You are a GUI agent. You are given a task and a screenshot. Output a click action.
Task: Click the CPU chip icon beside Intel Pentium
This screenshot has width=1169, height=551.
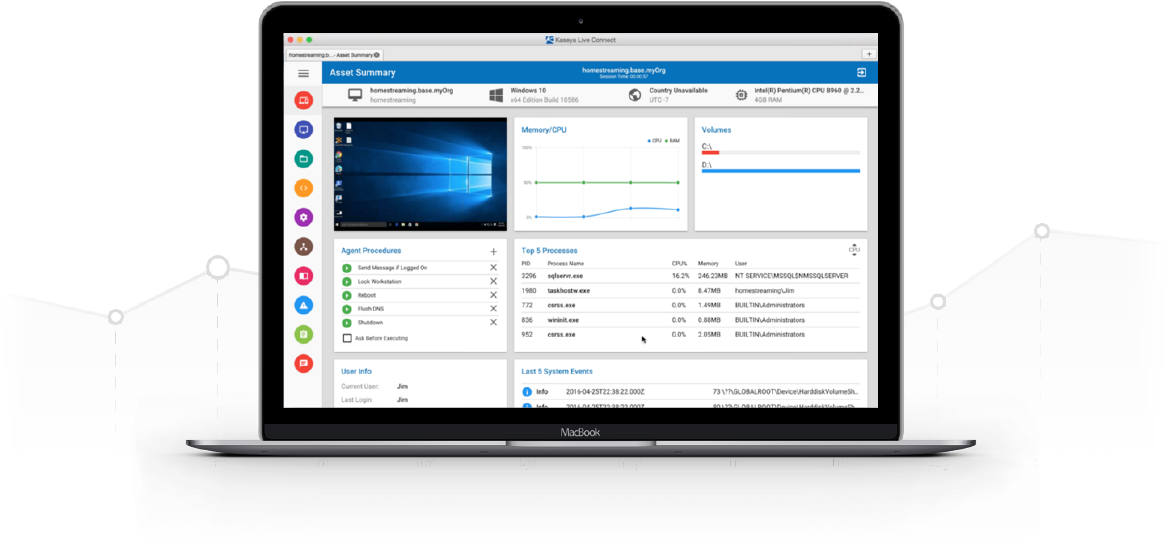pyautogui.click(x=742, y=95)
